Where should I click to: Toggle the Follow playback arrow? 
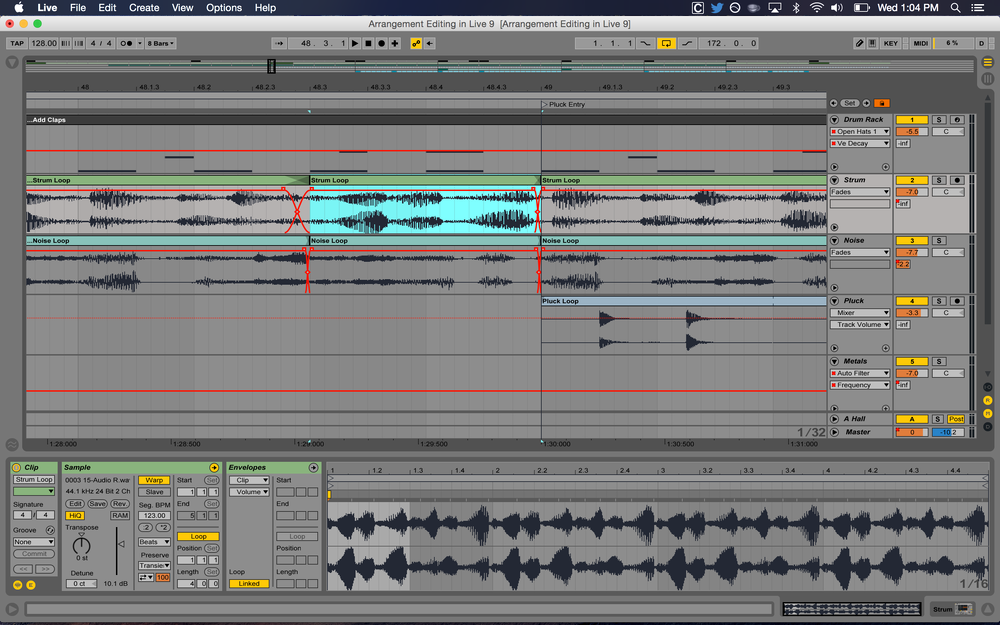tap(279, 43)
